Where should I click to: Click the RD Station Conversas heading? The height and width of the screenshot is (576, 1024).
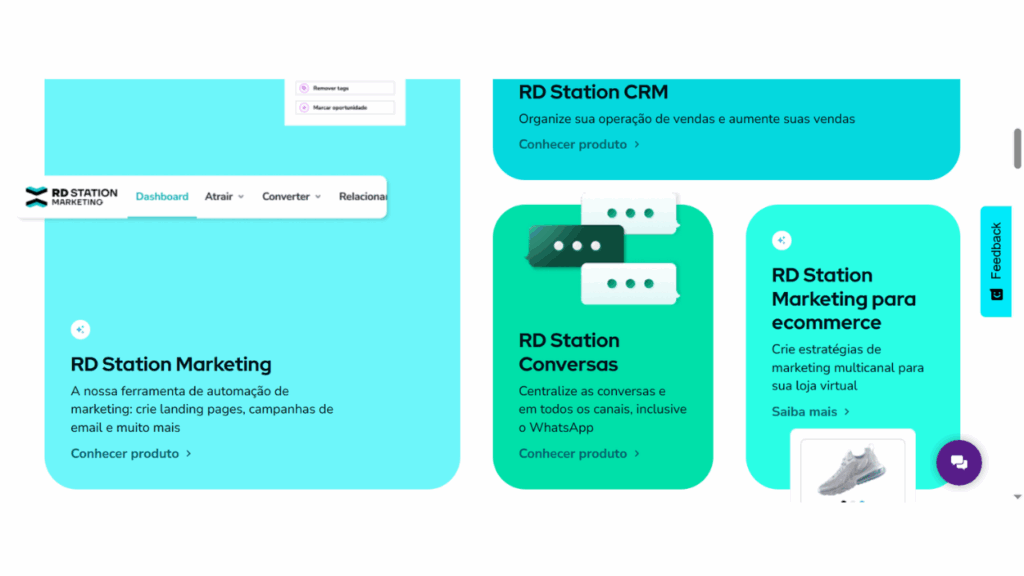569,353
